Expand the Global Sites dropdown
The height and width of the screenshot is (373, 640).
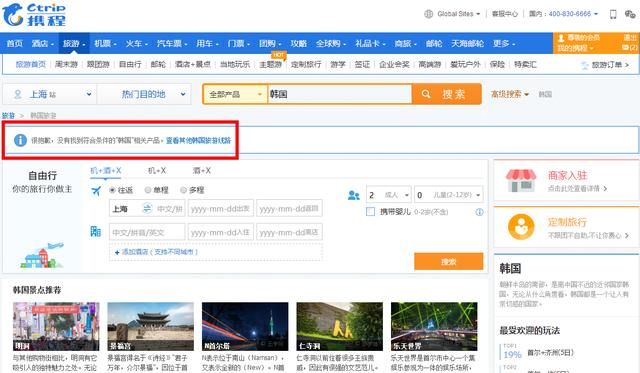[458, 14]
